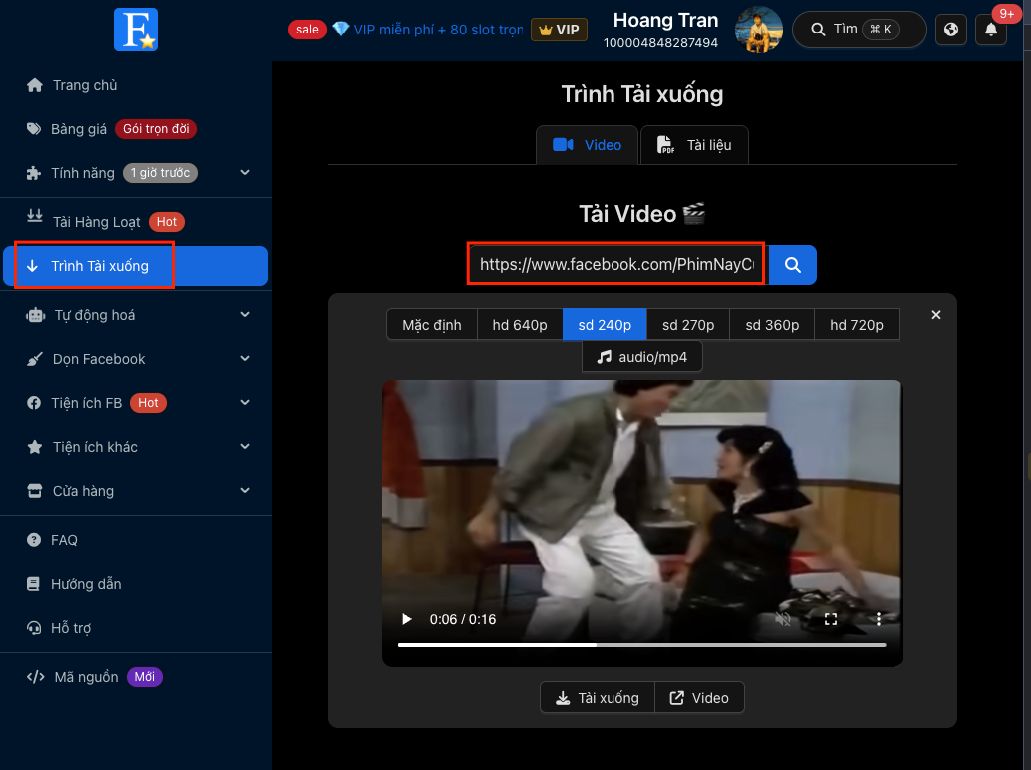The image size is (1031, 770).
Task: Expand the Cửa hàng section chevron
Action: click(x=245, y=491)
